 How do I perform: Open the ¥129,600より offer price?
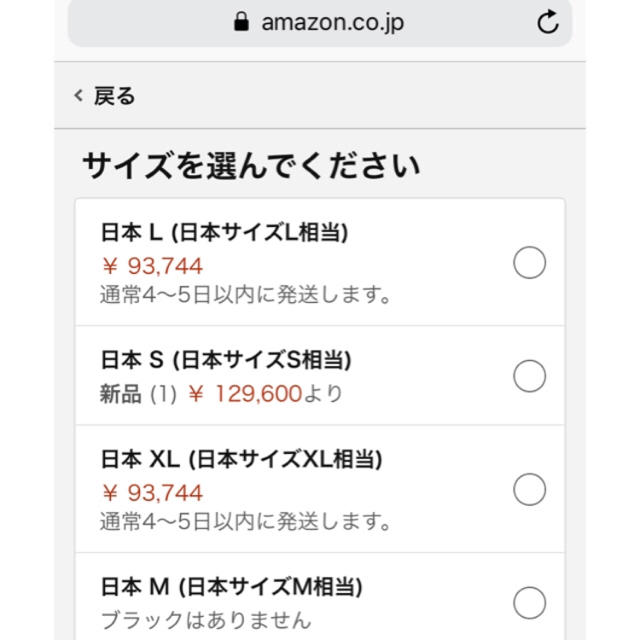click(x=265, y=394)
